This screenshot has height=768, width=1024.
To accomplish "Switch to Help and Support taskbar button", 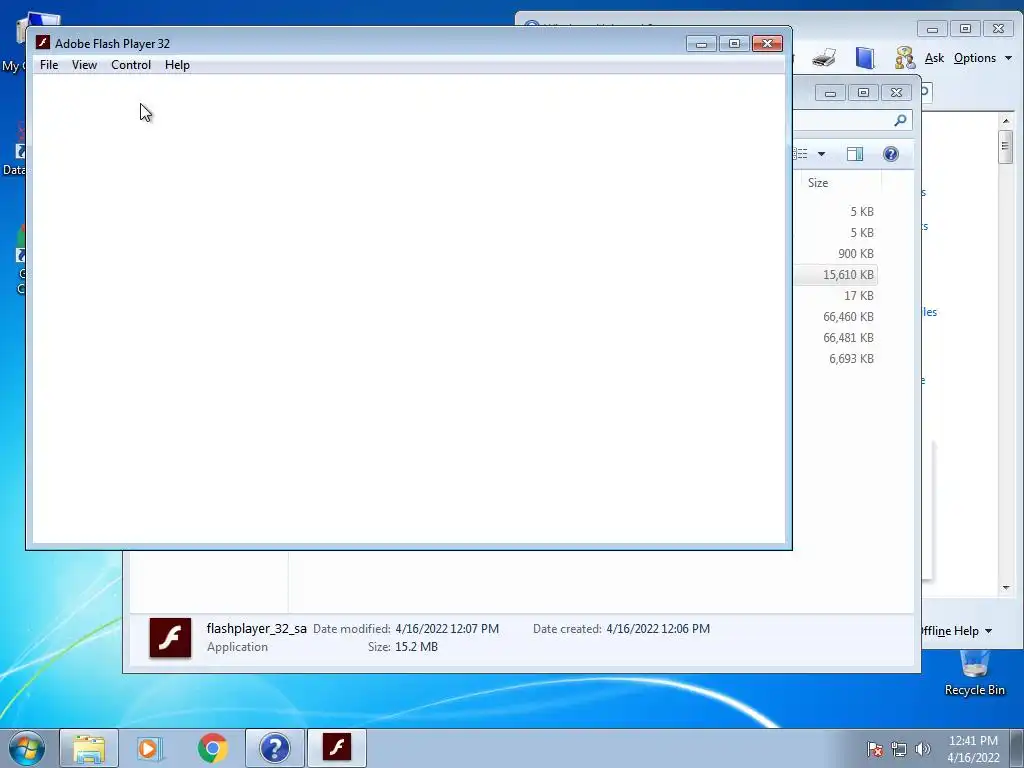I will [x=275, y=748].
